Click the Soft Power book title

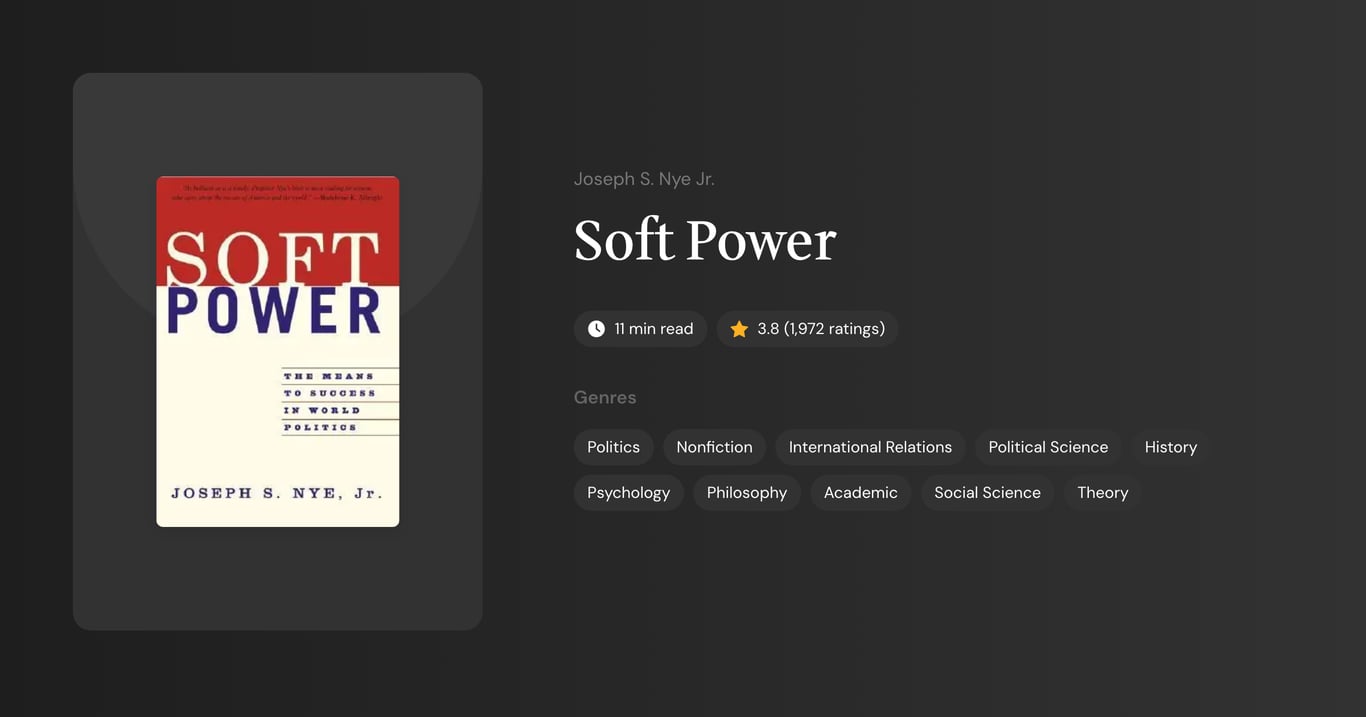[x=704, y=241]
